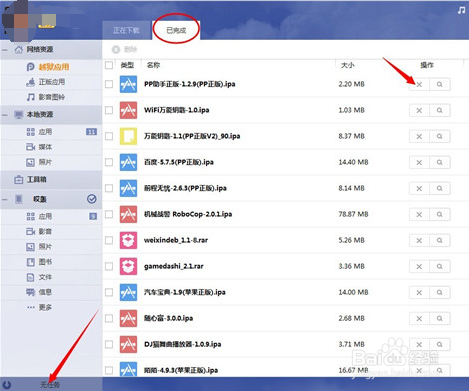This screenshot has height=391, width=469.
Task: Click magnifier icon in 万能钥匙-1.1 row
Action: tap(440, 136)
